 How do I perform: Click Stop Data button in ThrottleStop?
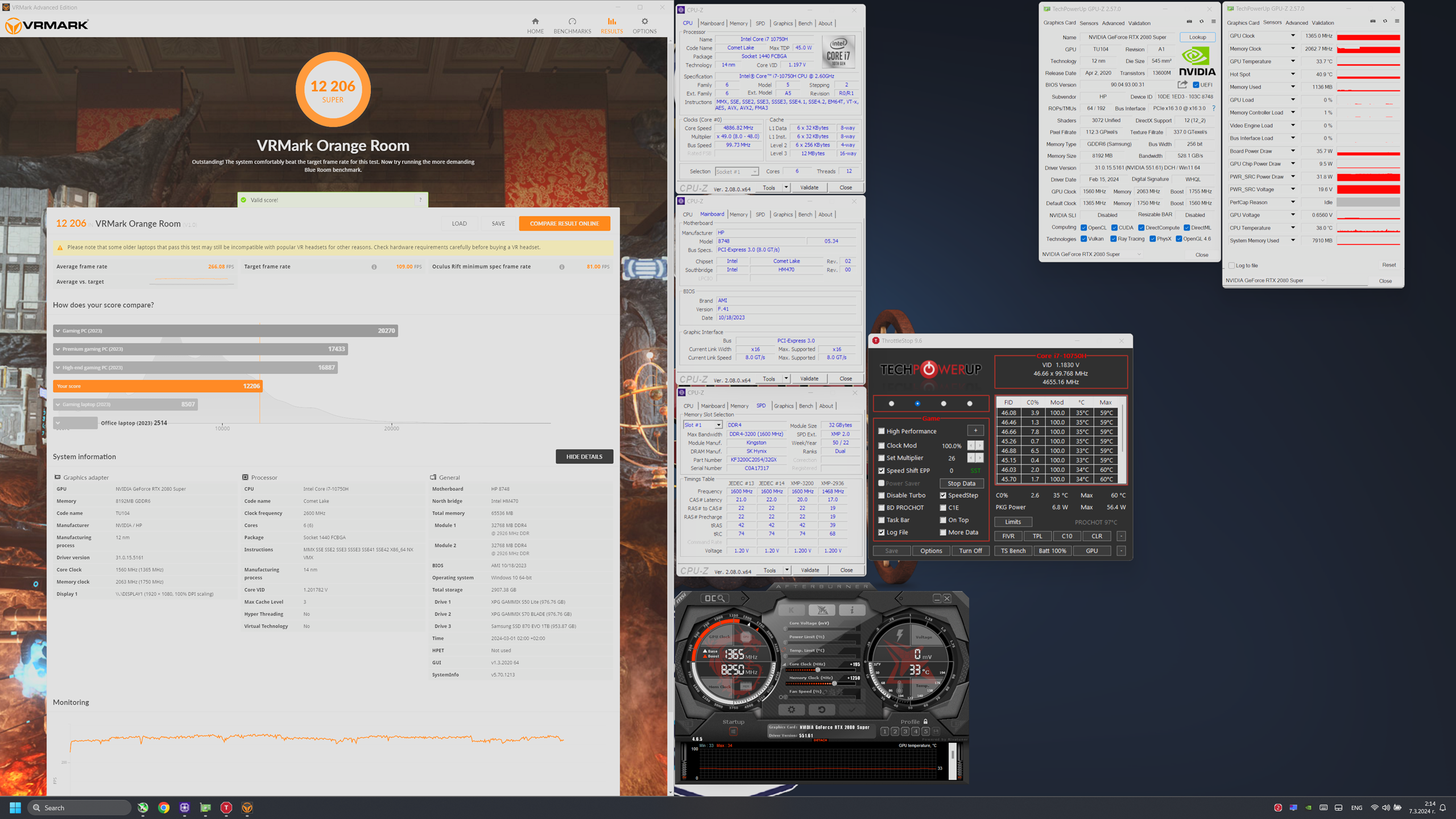[x=961, y=483]
